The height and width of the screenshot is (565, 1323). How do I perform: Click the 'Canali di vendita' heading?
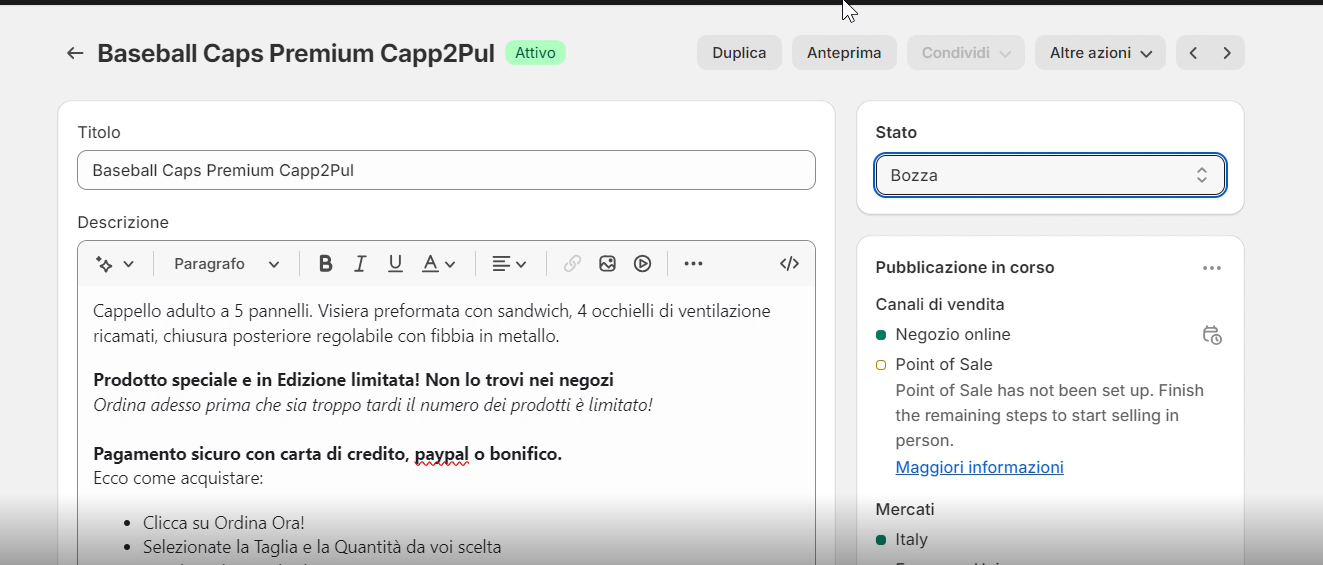(x=940, y=304)
